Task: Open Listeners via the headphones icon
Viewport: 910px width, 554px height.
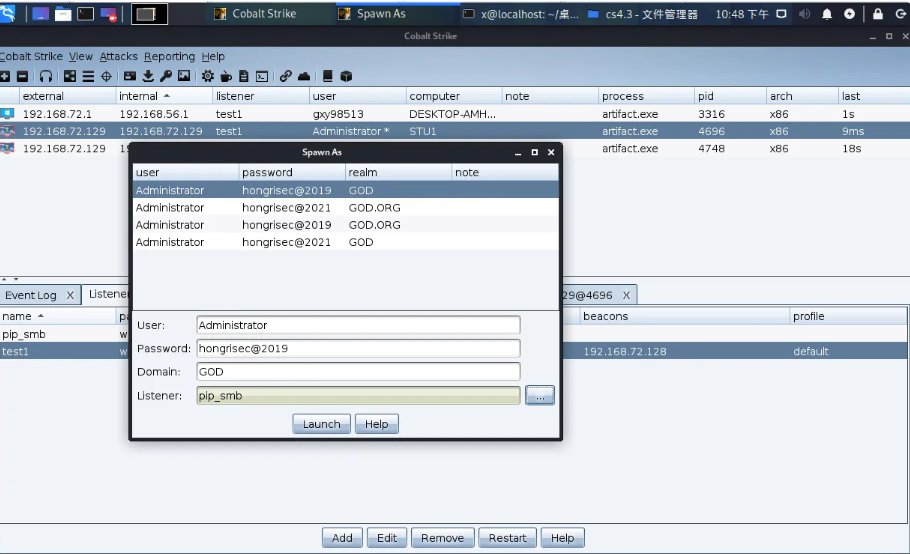Action: click(x=46, y=76)
